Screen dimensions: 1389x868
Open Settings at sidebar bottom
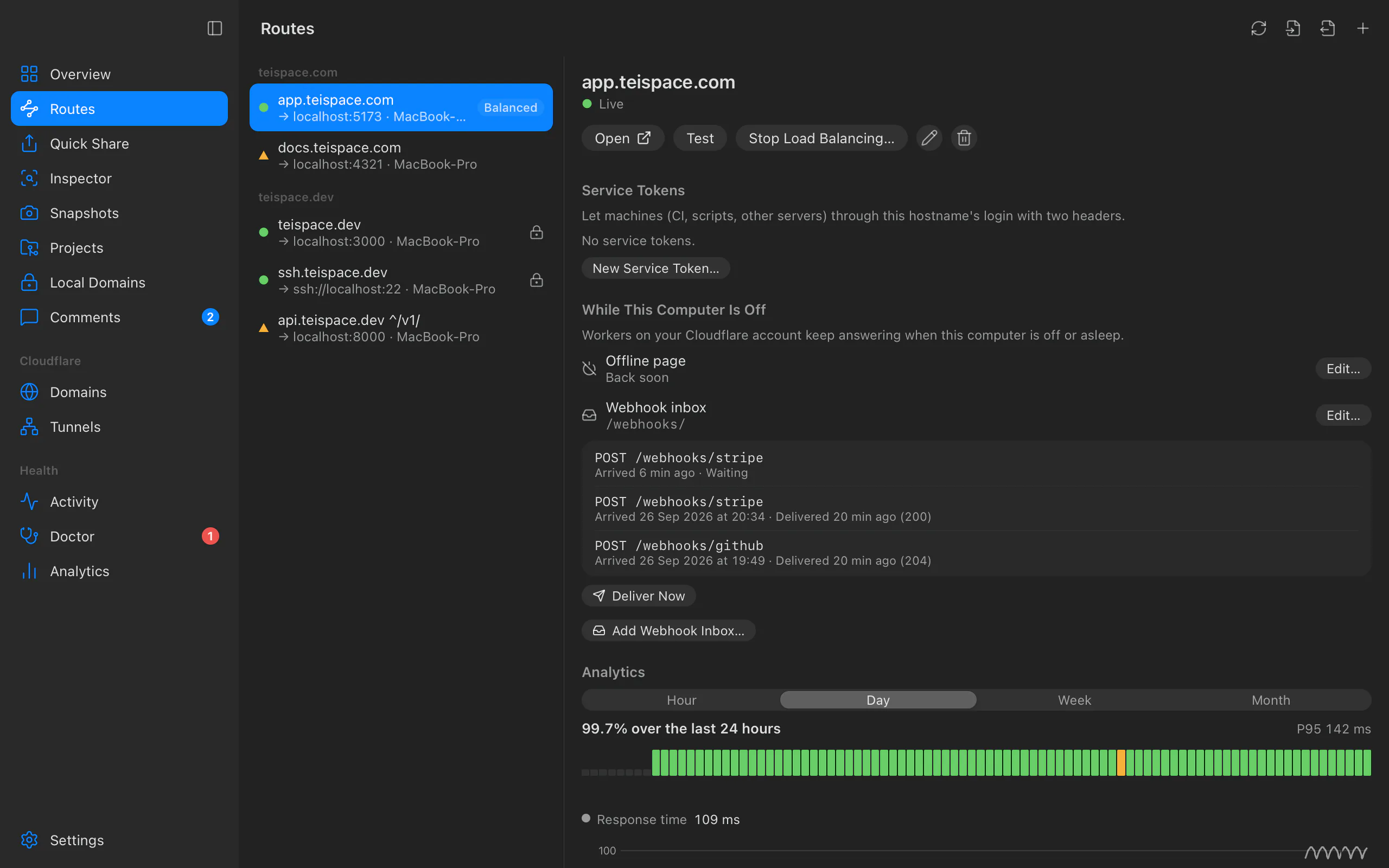tap(119, 840)
